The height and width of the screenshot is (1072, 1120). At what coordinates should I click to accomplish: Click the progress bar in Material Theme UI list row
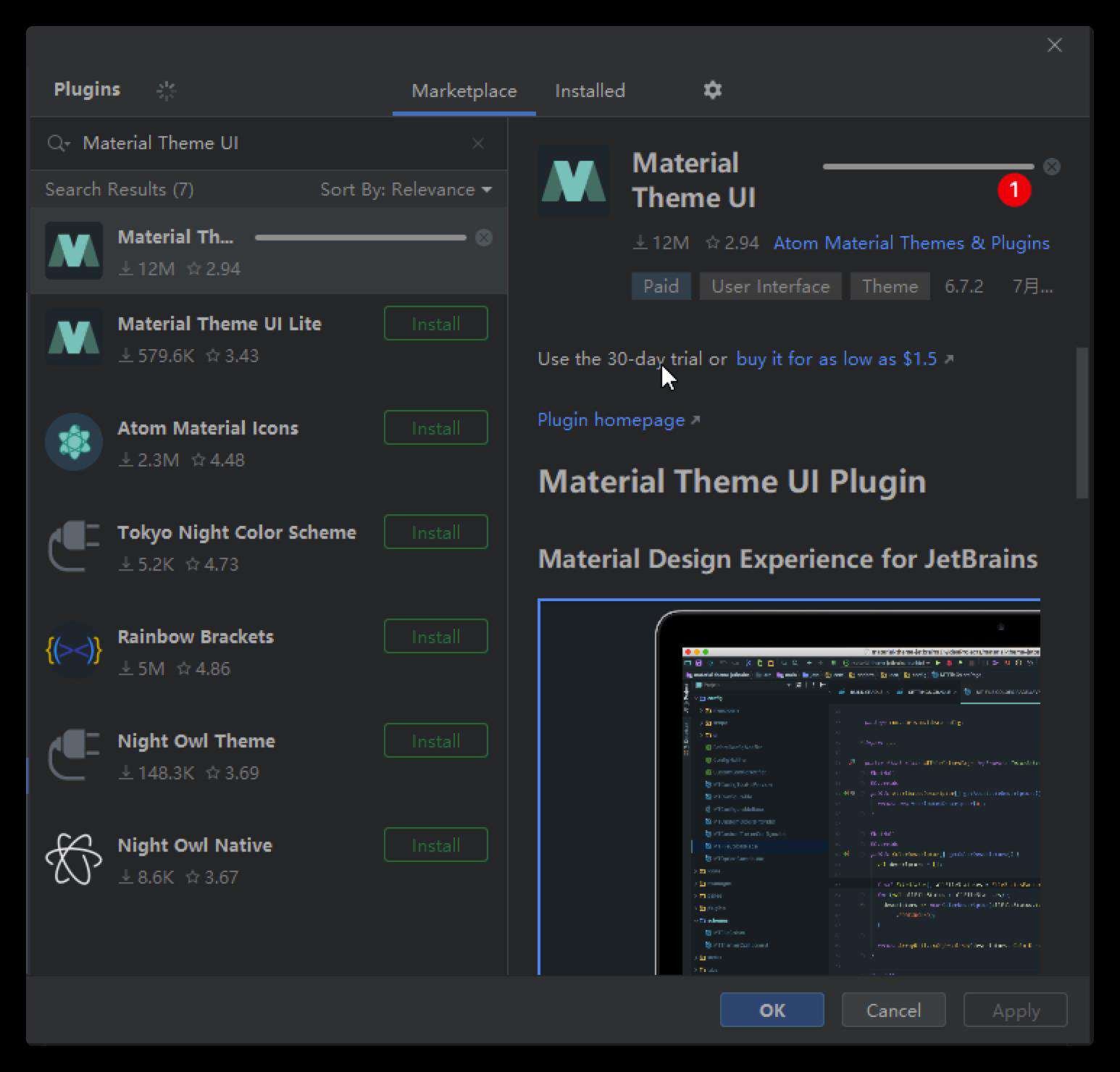pos(360,238)
